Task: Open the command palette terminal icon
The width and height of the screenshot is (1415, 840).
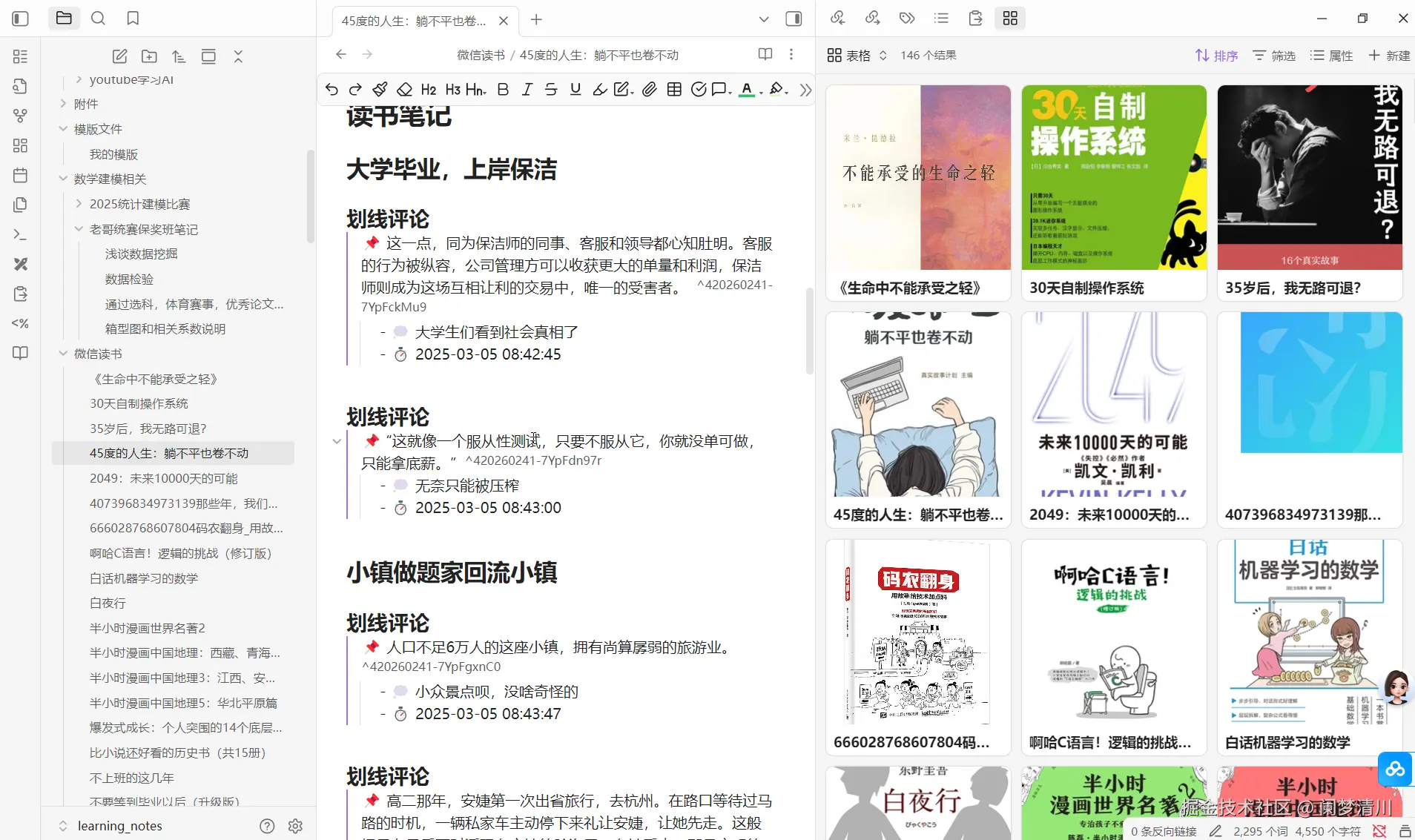Action: (x=21, y=234)
